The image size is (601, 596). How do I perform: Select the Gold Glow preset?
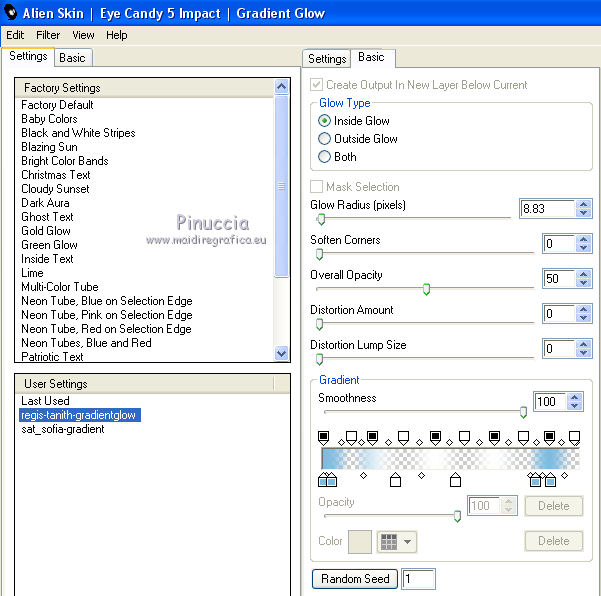point(46,231)
